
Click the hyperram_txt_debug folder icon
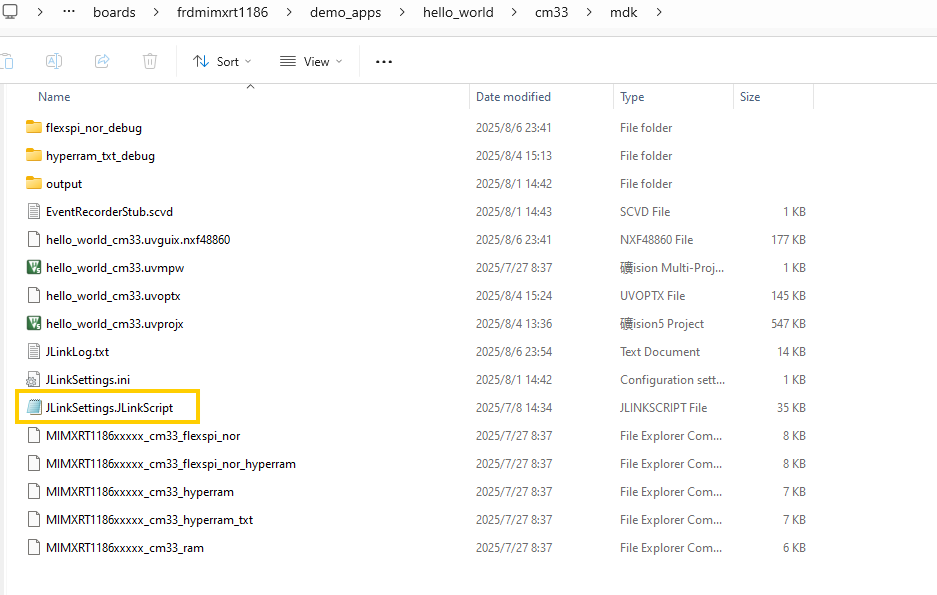[x=34, y=155]
